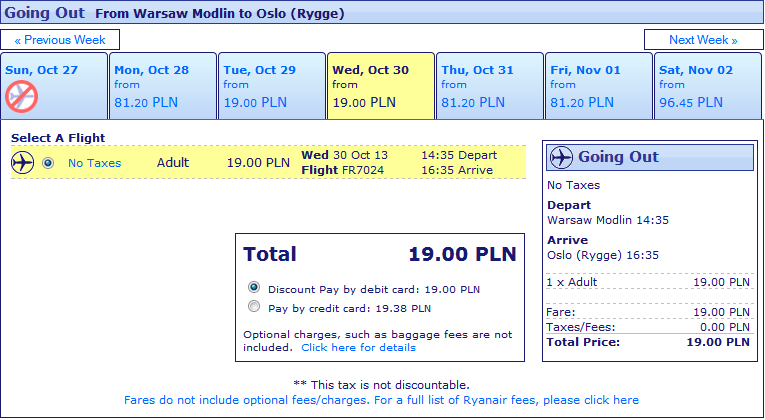Select the FR7024 flight radio button

(48, 163)
